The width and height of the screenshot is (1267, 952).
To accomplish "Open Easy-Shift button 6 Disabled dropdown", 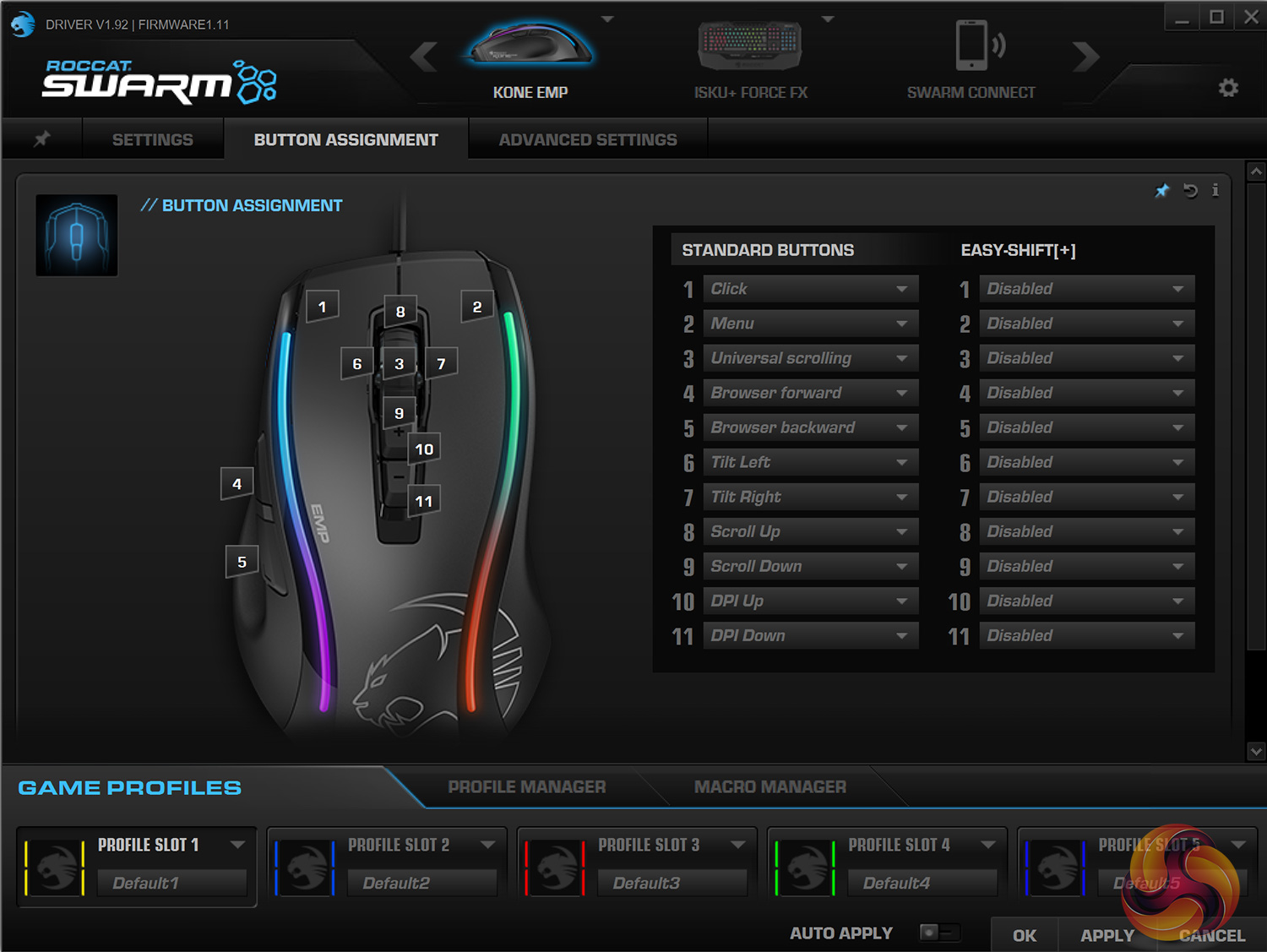I will pyautogui.click(x=1087, y=462).
